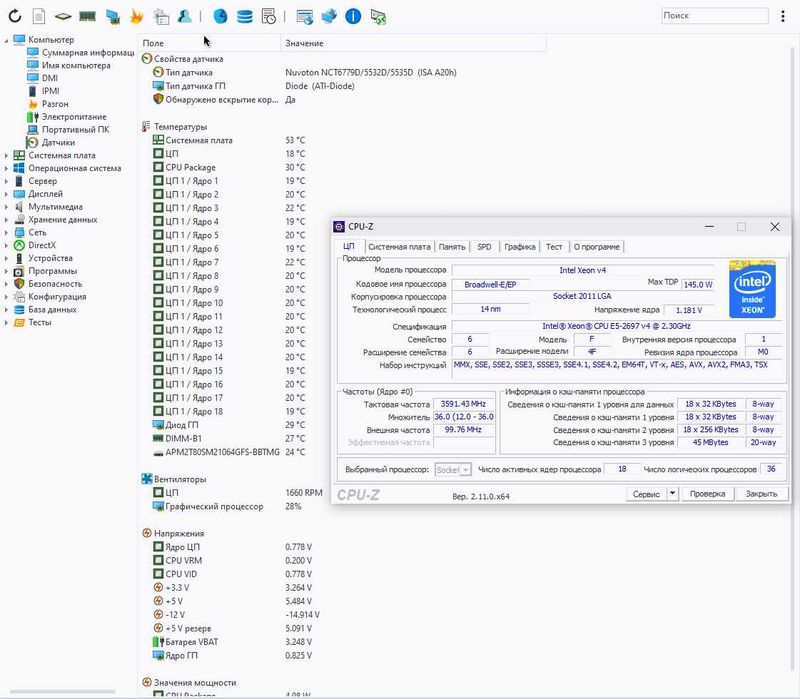
Task: Click the blue info circle toolbar icon
Action: pos(353,16)
